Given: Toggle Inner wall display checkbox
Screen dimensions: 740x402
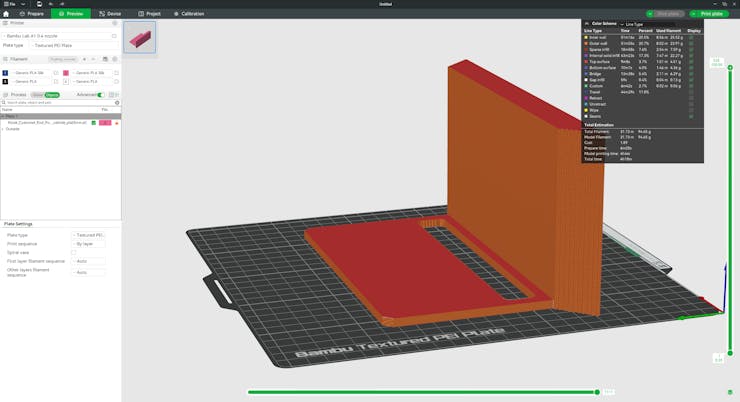Looking at the screenshot, I should pos(690,37).
